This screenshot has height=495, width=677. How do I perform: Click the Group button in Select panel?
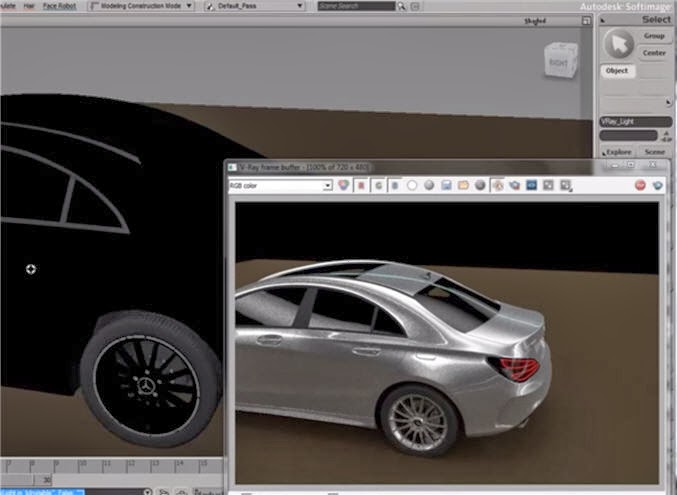[x=654, y=36]
